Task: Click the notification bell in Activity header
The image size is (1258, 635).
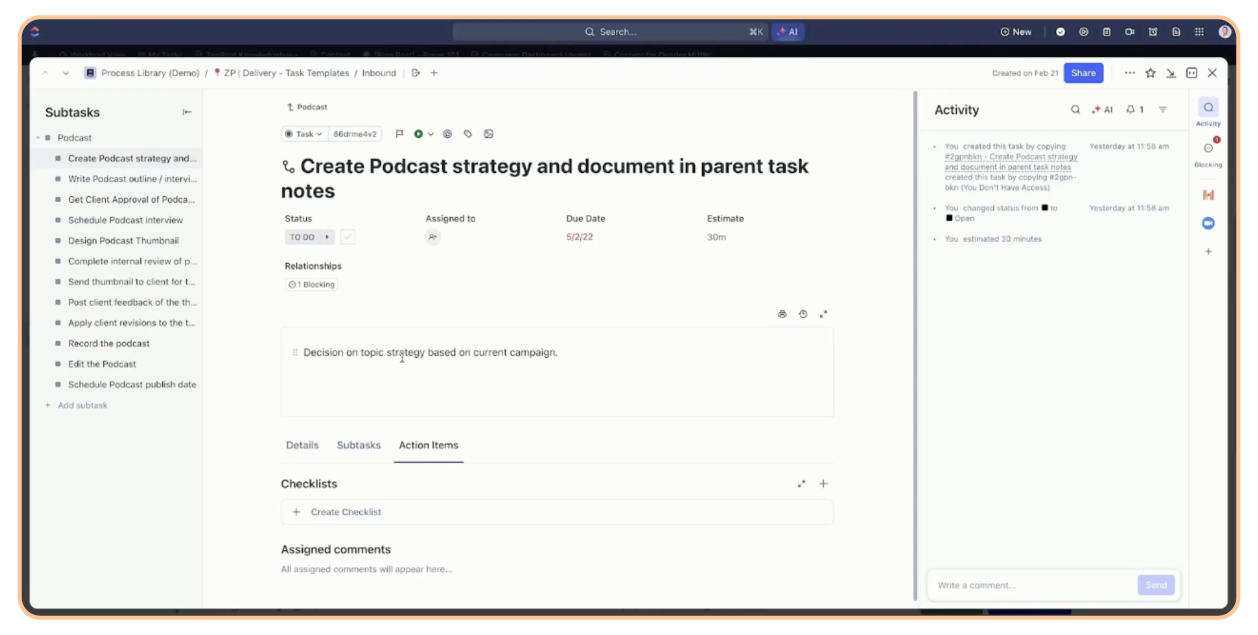Action: click(x=1134, y=110)
